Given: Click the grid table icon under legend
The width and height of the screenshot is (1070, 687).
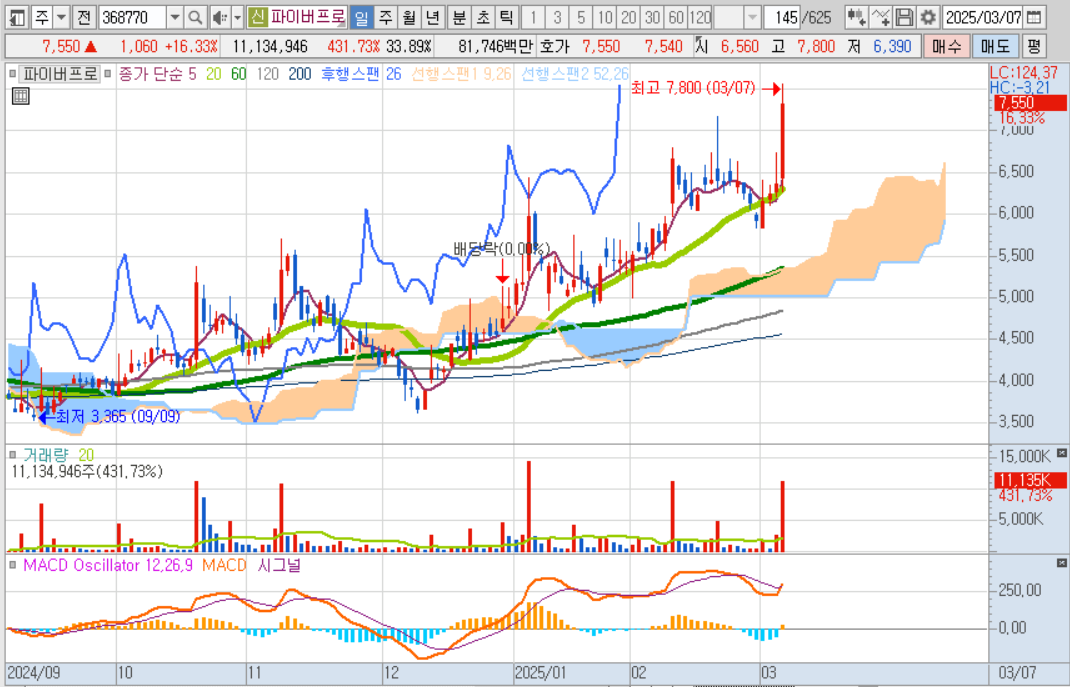Looking at the screenshot, I should 20,96.
